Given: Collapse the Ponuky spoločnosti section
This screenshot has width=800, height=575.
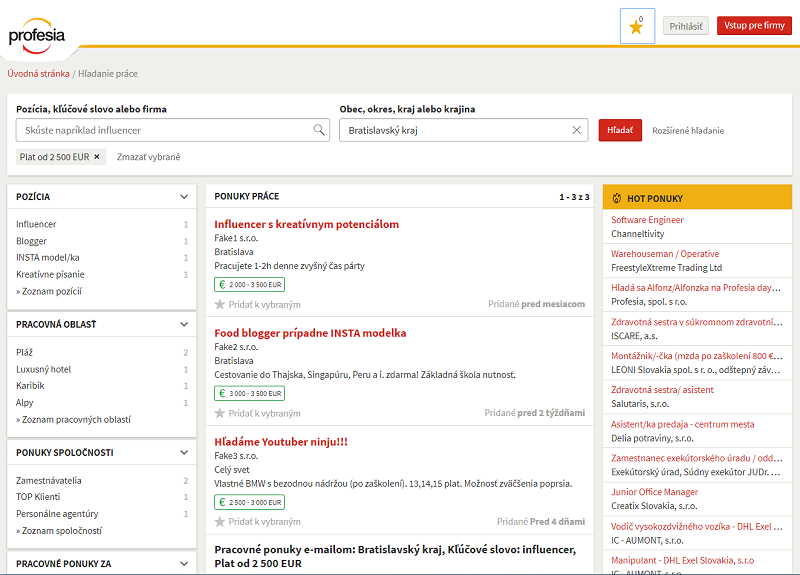Looking at the screenshot, I should pos(184,452).
